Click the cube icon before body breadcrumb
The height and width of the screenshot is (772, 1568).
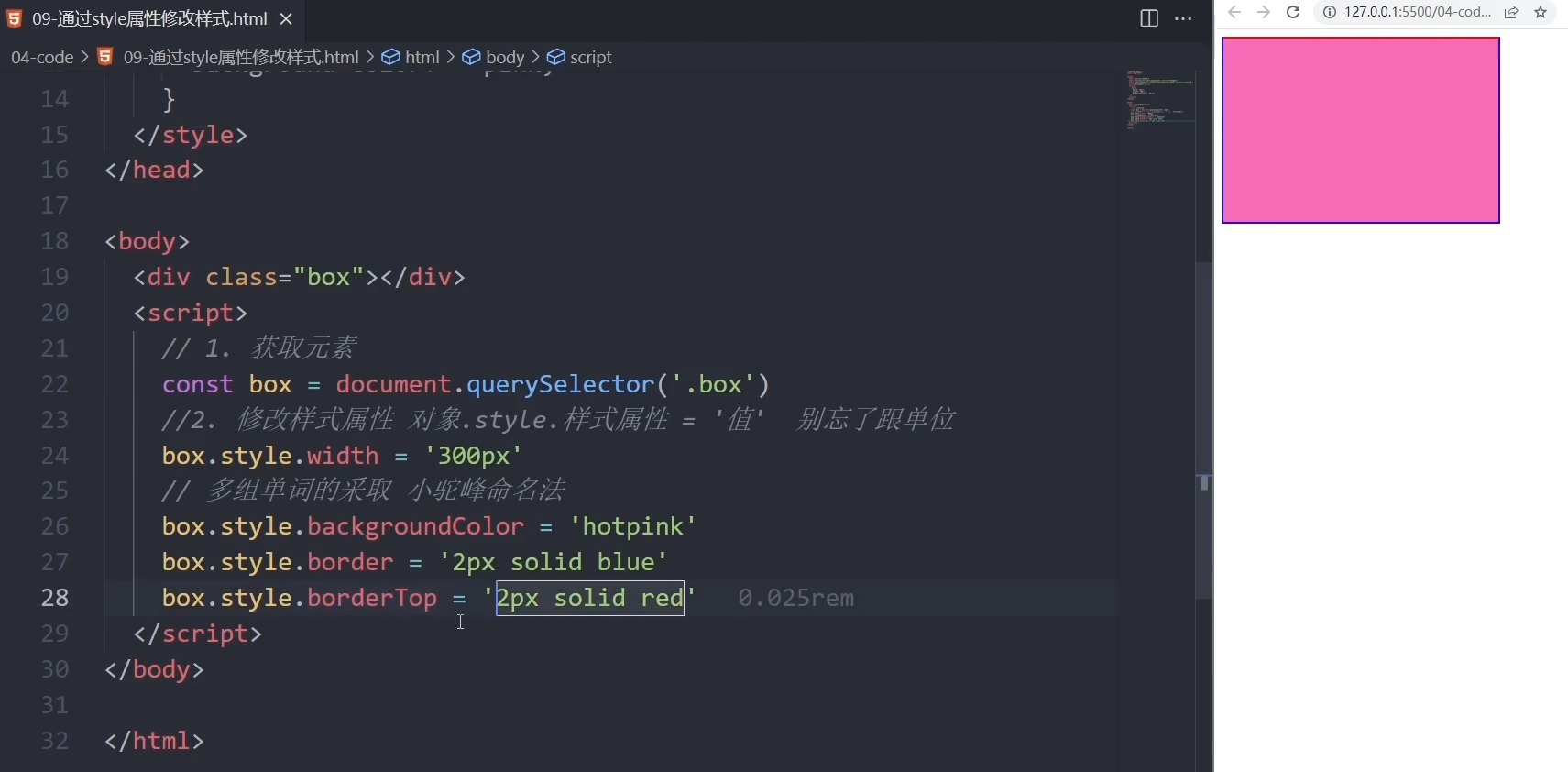pyautogui.click(x=471, y=57)
